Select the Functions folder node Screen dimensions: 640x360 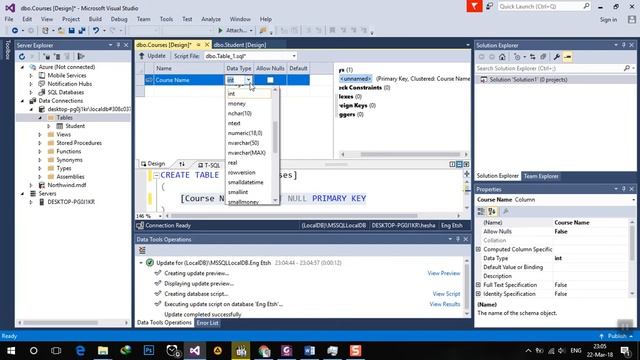68,151
